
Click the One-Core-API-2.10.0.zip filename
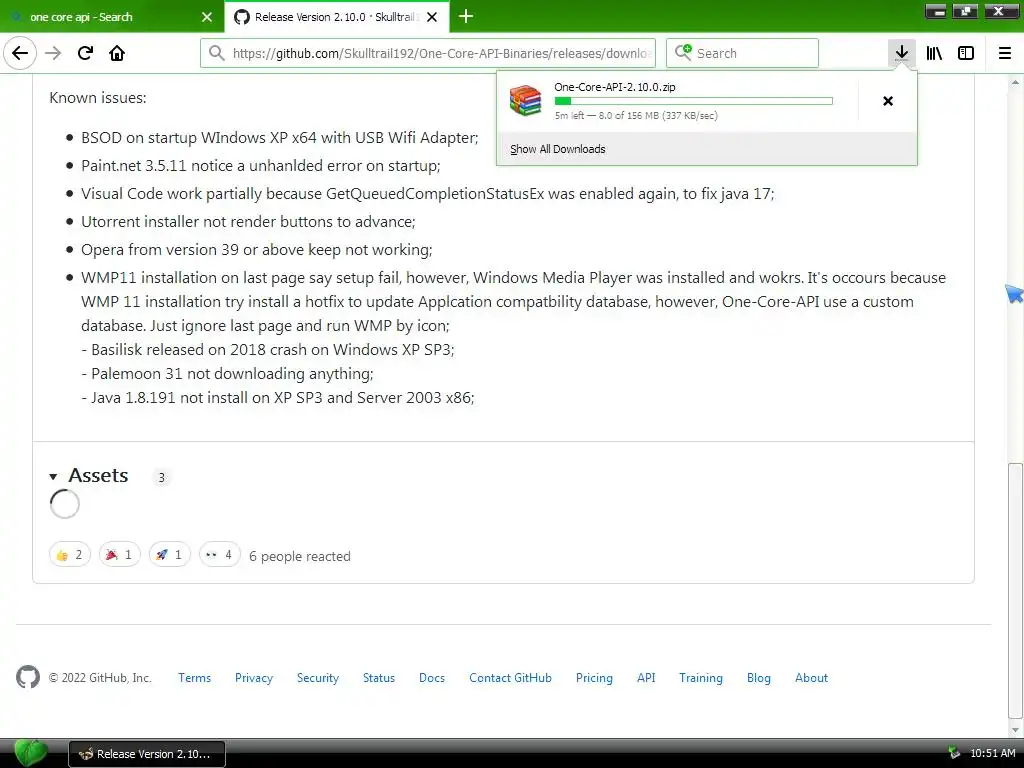[x=615, y=87]
